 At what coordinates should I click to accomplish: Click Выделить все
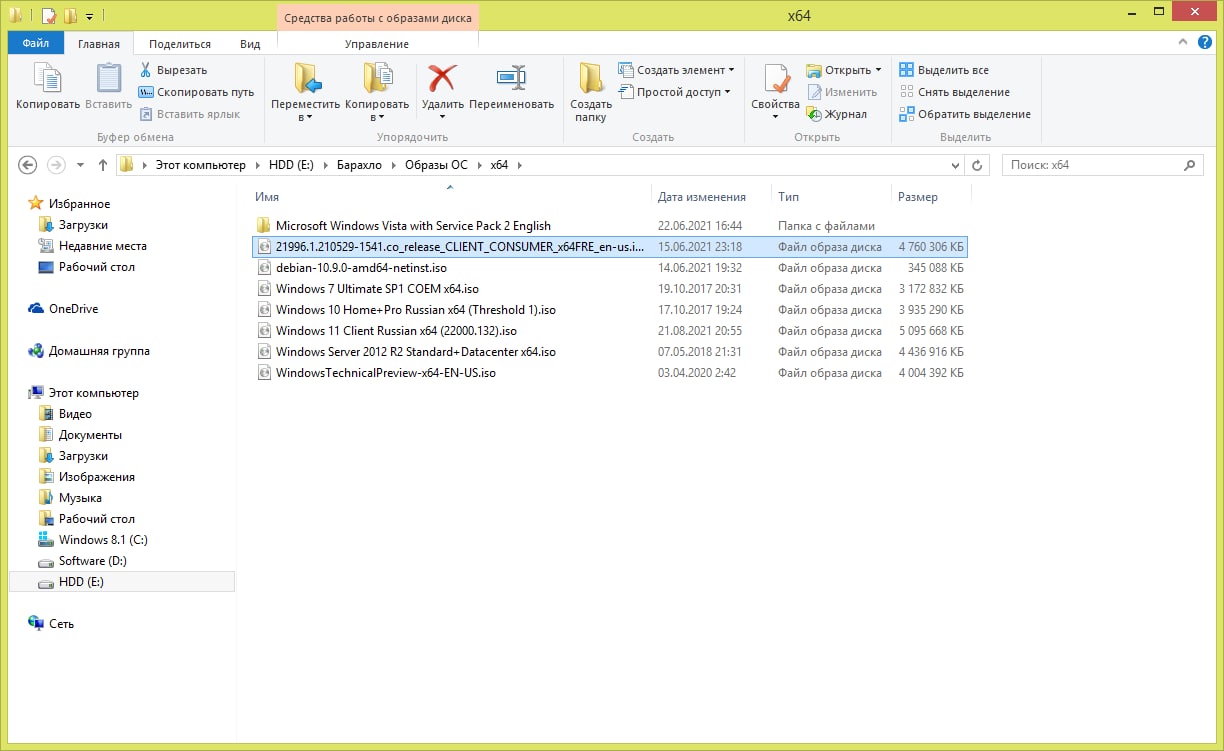tap(944, 70)
